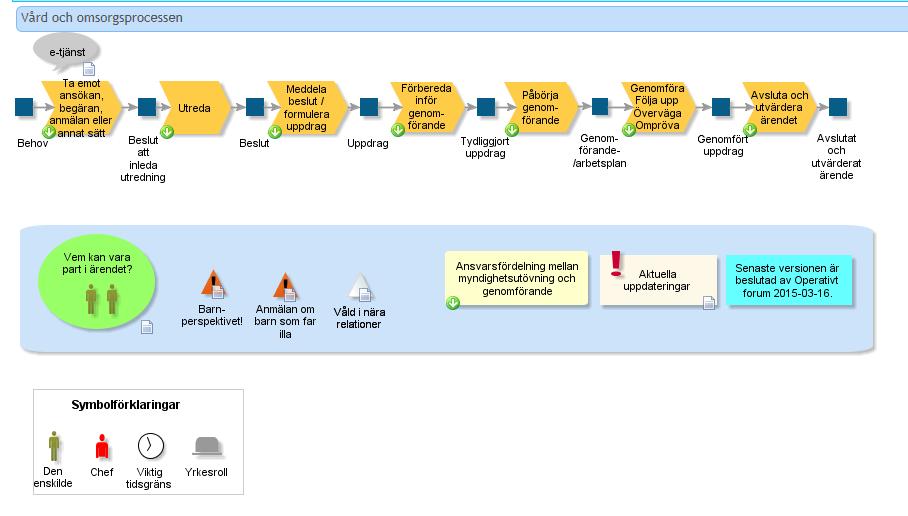This screenshot has height=516, width=908.
Task: Click the 'Avslutat och utvärderat ärende' blue square
Action: [x=838, y=107]
